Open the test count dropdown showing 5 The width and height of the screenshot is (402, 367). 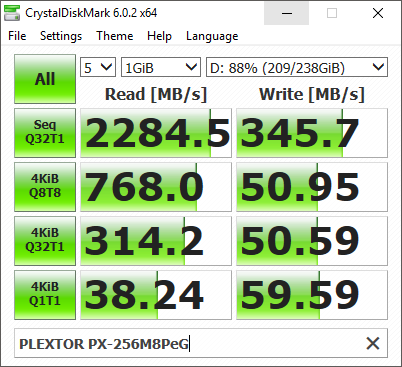pos(98,67)
